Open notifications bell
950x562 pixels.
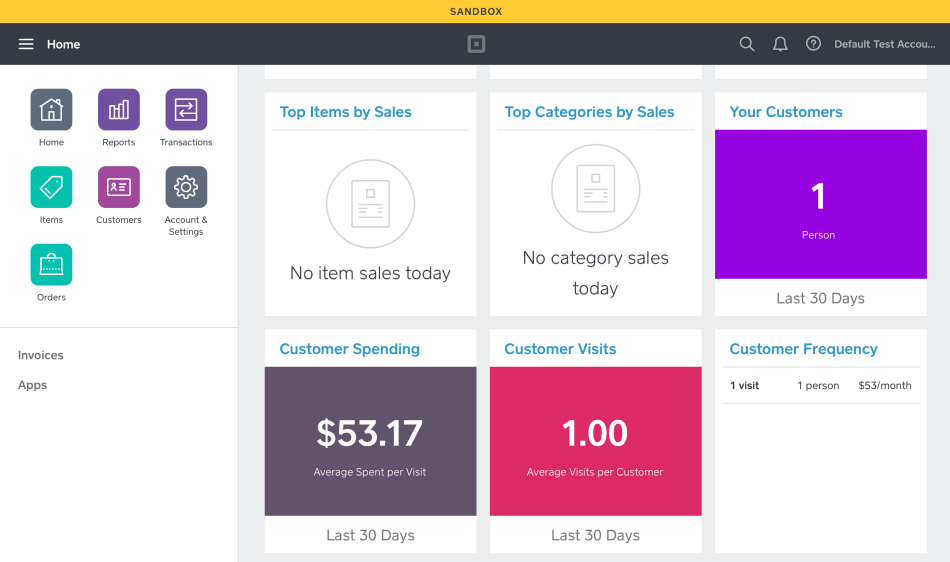[780, 44]
